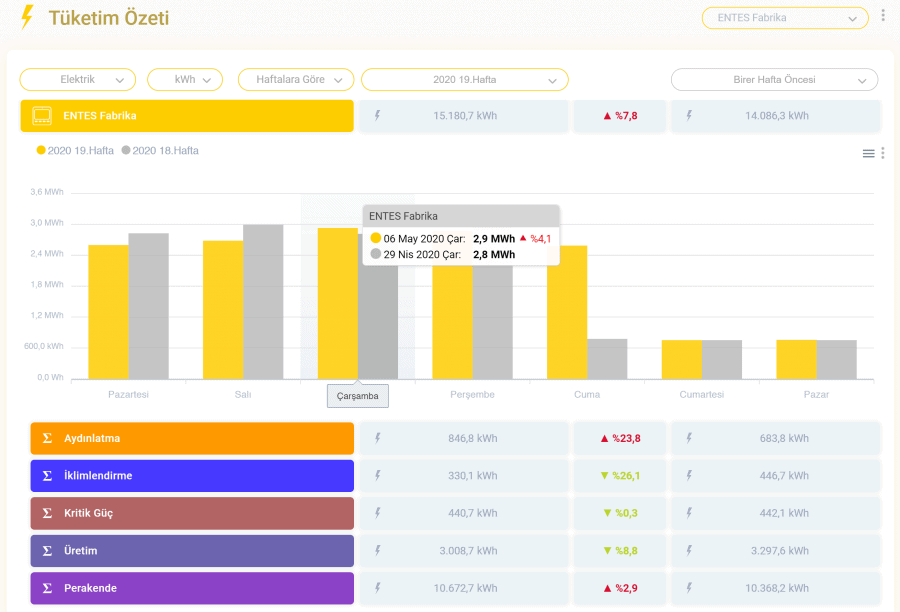Click the gray Cuma bar in the chart
Image resolution: width=900 pixels, height=612 pixels.
[x=607, y=359]
